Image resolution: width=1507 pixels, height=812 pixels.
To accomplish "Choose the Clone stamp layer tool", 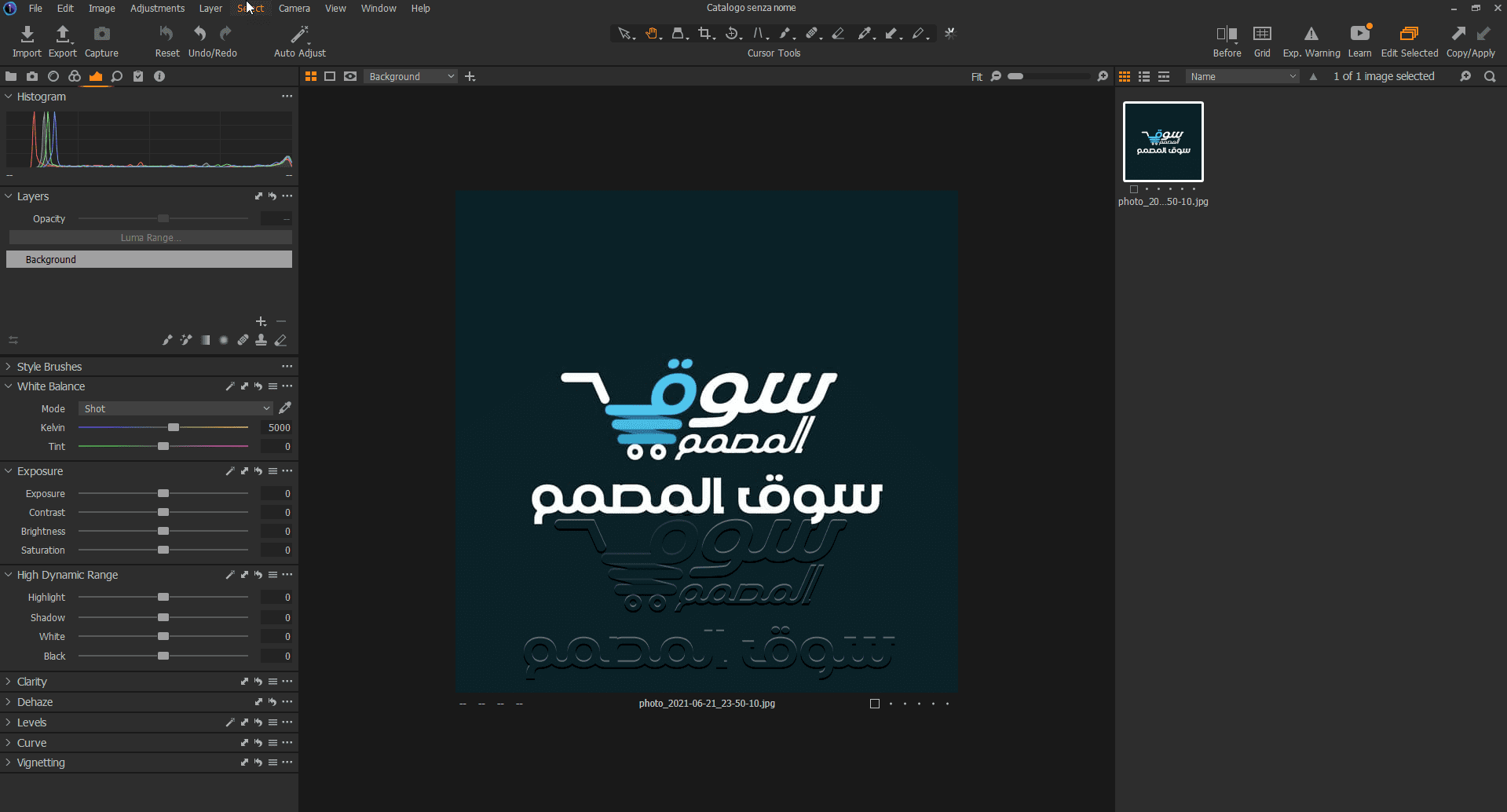I will (x=262, y=340).
